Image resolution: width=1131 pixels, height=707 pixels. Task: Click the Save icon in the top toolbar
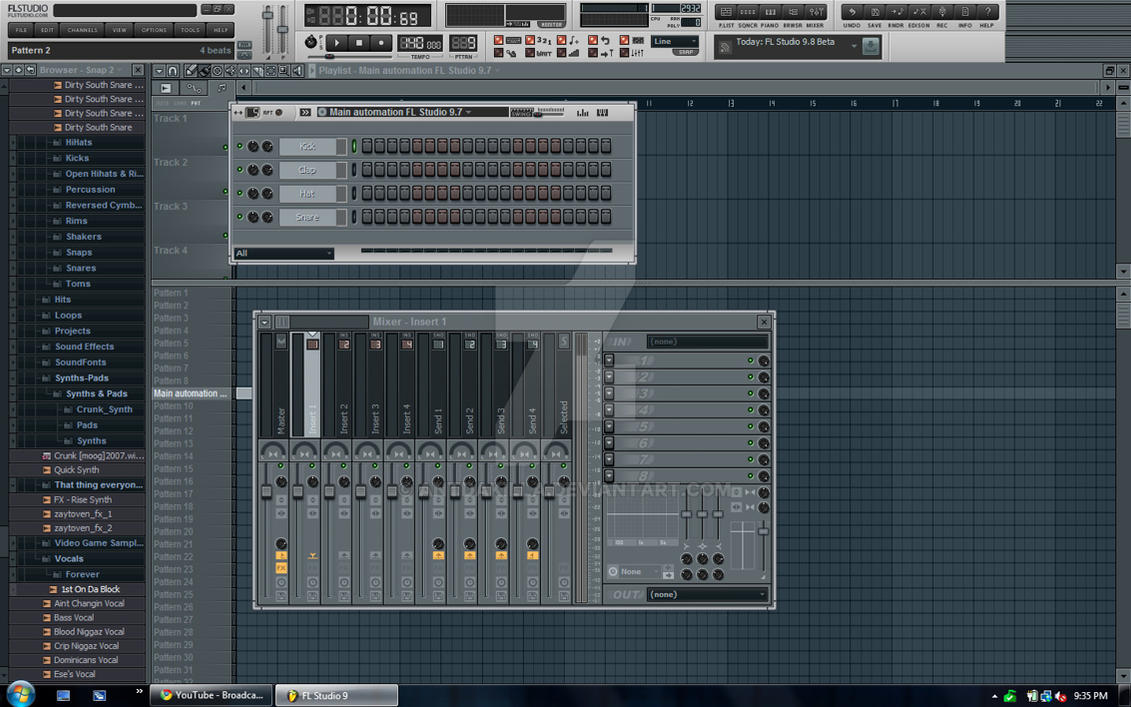(875, 12)
